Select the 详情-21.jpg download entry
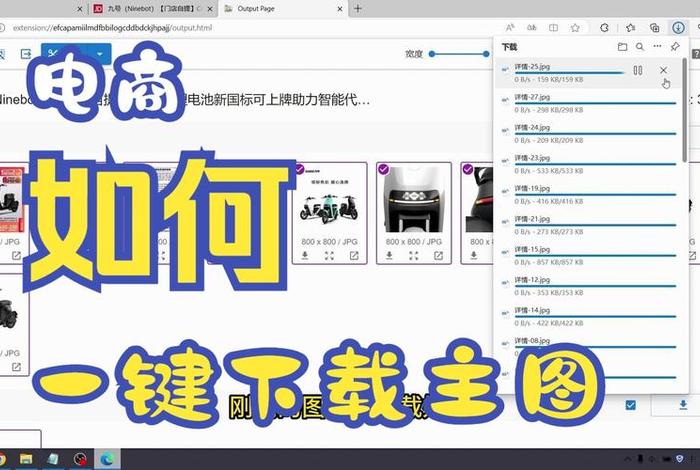700x470 pixels. tap(588, 225)
